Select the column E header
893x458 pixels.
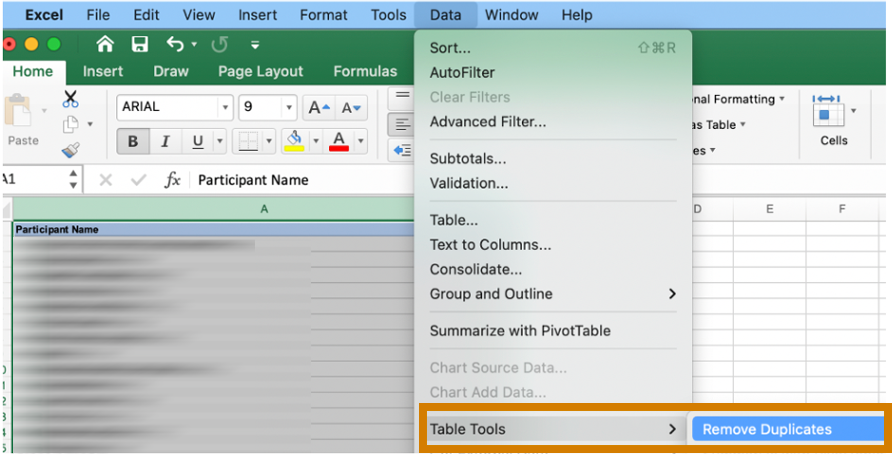(x=769, y=209)
